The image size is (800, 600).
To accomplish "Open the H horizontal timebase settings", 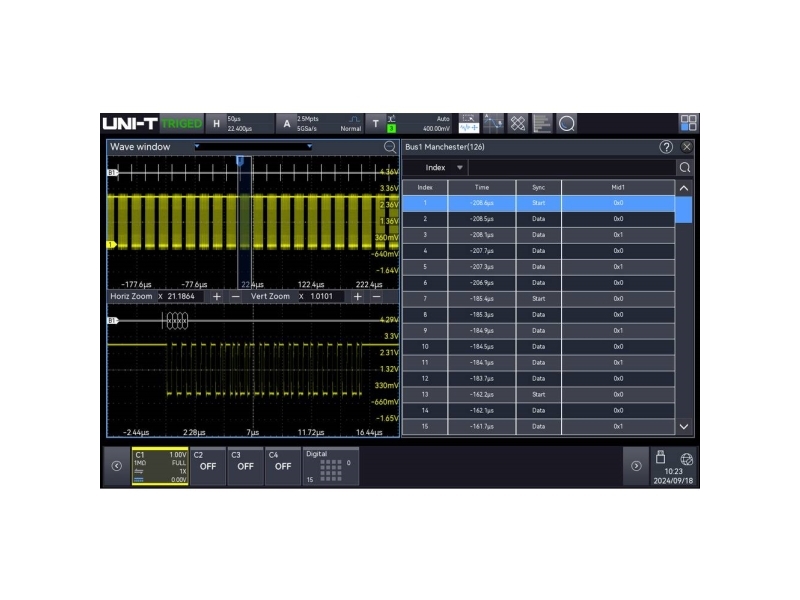I will tap(240, 123).
